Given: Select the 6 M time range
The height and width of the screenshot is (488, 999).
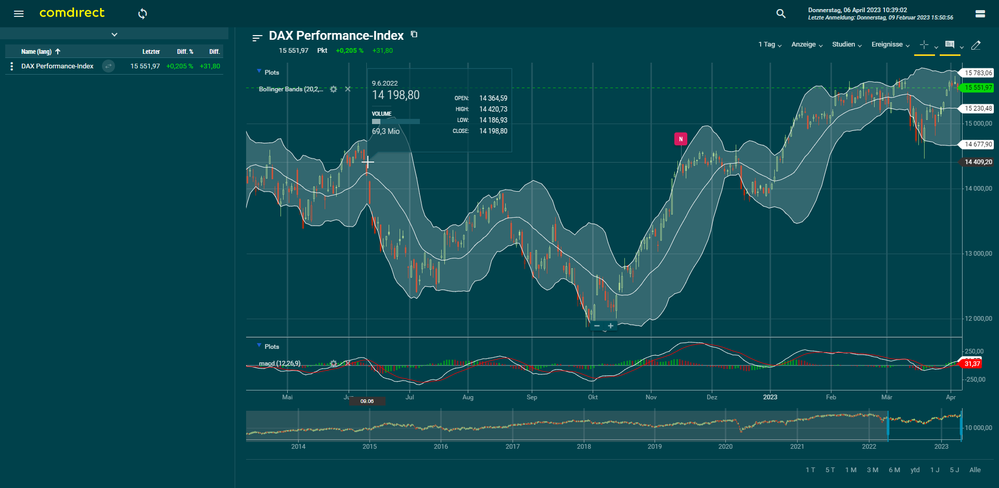Looking at the screenshot, I should [x=893, y=469].
